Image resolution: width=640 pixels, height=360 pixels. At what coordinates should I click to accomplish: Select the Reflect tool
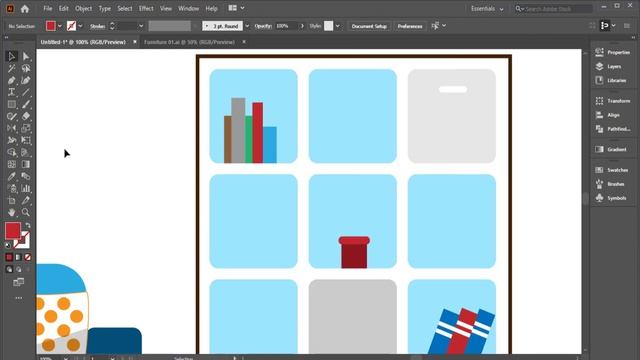click(11, 128)
